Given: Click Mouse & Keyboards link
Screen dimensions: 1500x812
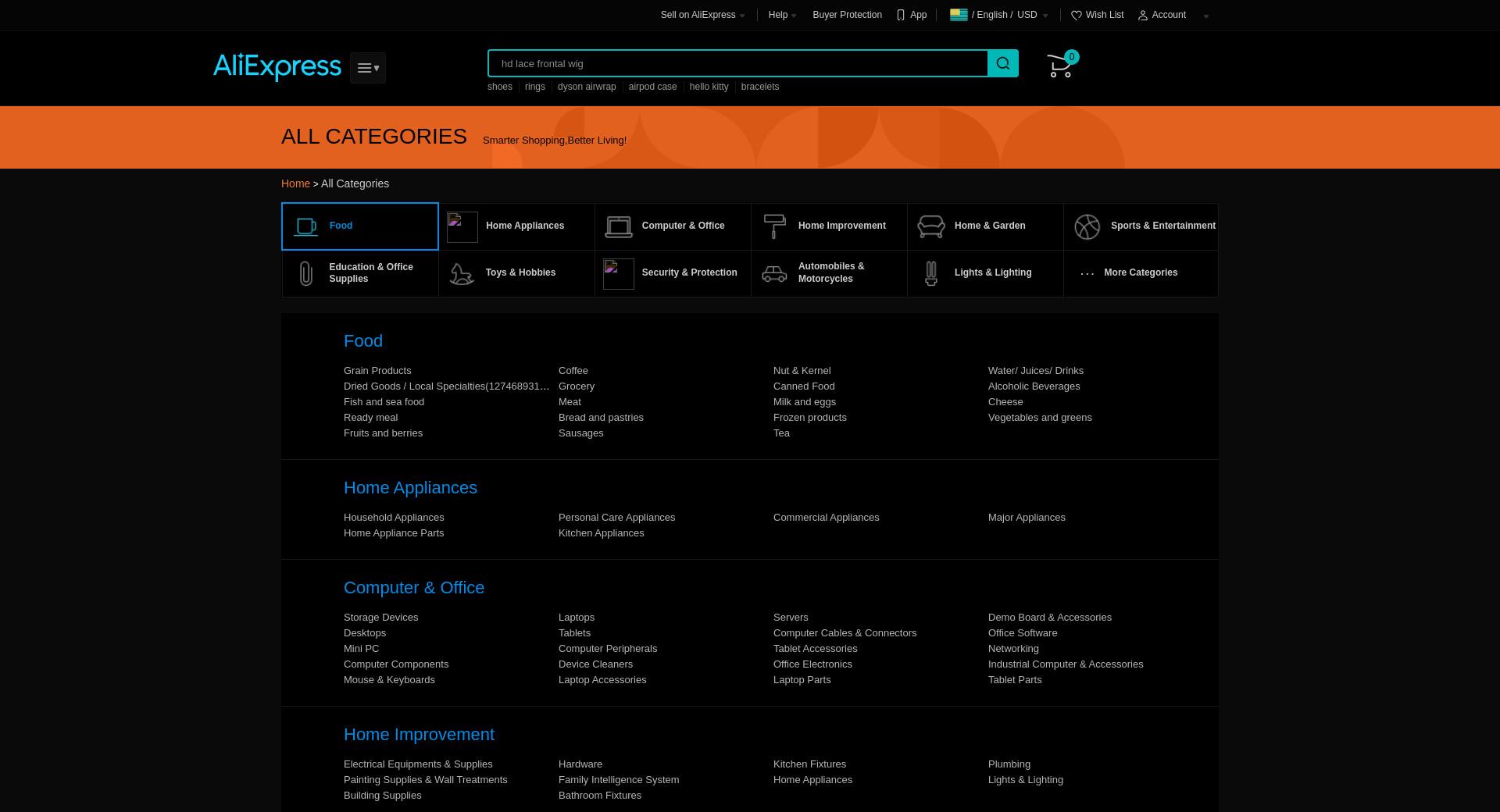Looking at the screenshot, I should tap(389, 680).
